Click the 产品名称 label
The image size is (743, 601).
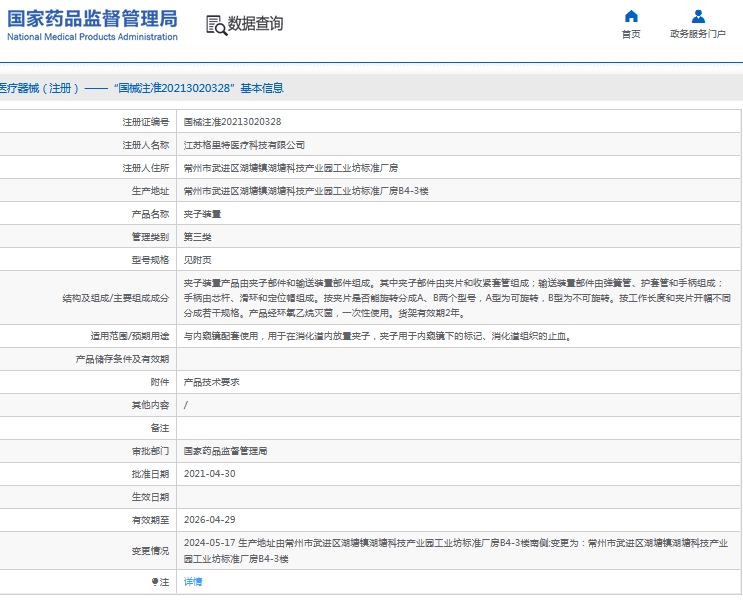click(150, 214)
